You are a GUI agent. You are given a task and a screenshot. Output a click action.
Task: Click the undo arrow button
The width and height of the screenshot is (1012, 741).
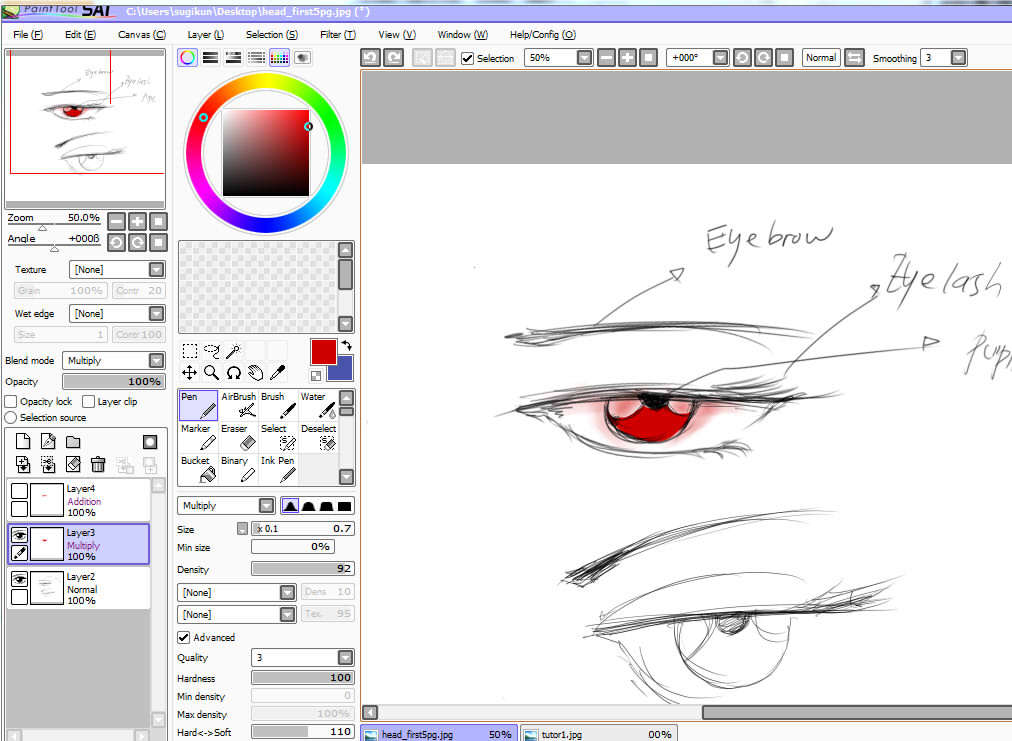coord(369,57)
